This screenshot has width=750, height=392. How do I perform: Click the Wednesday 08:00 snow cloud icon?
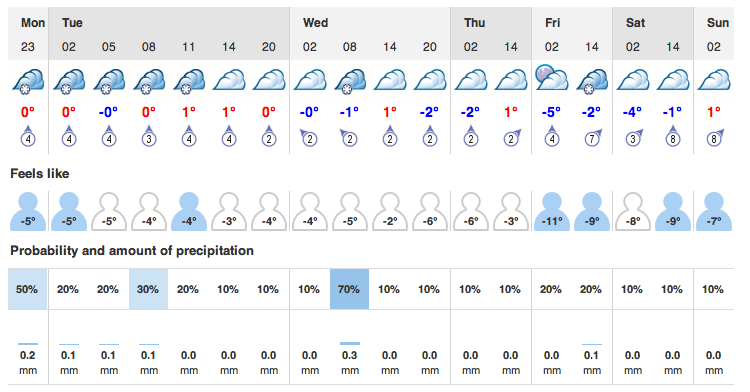coord(350,80)
